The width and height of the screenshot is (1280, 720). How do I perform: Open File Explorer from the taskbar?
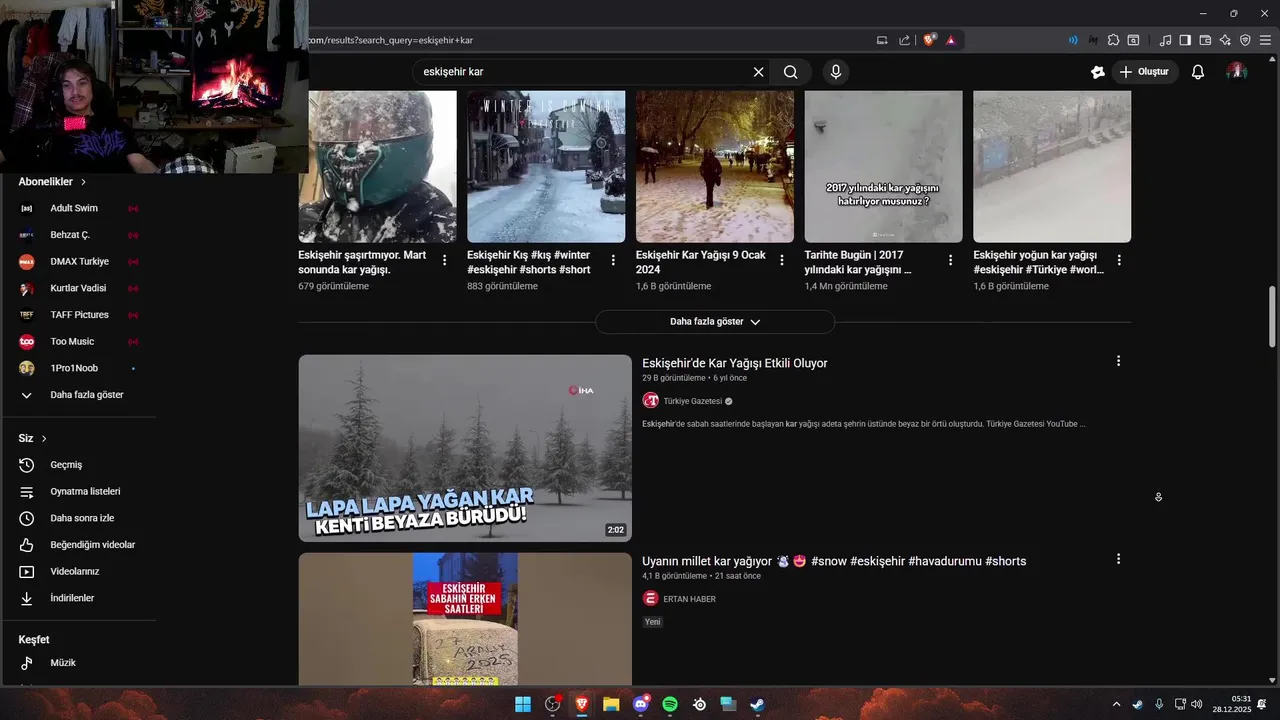611,704
